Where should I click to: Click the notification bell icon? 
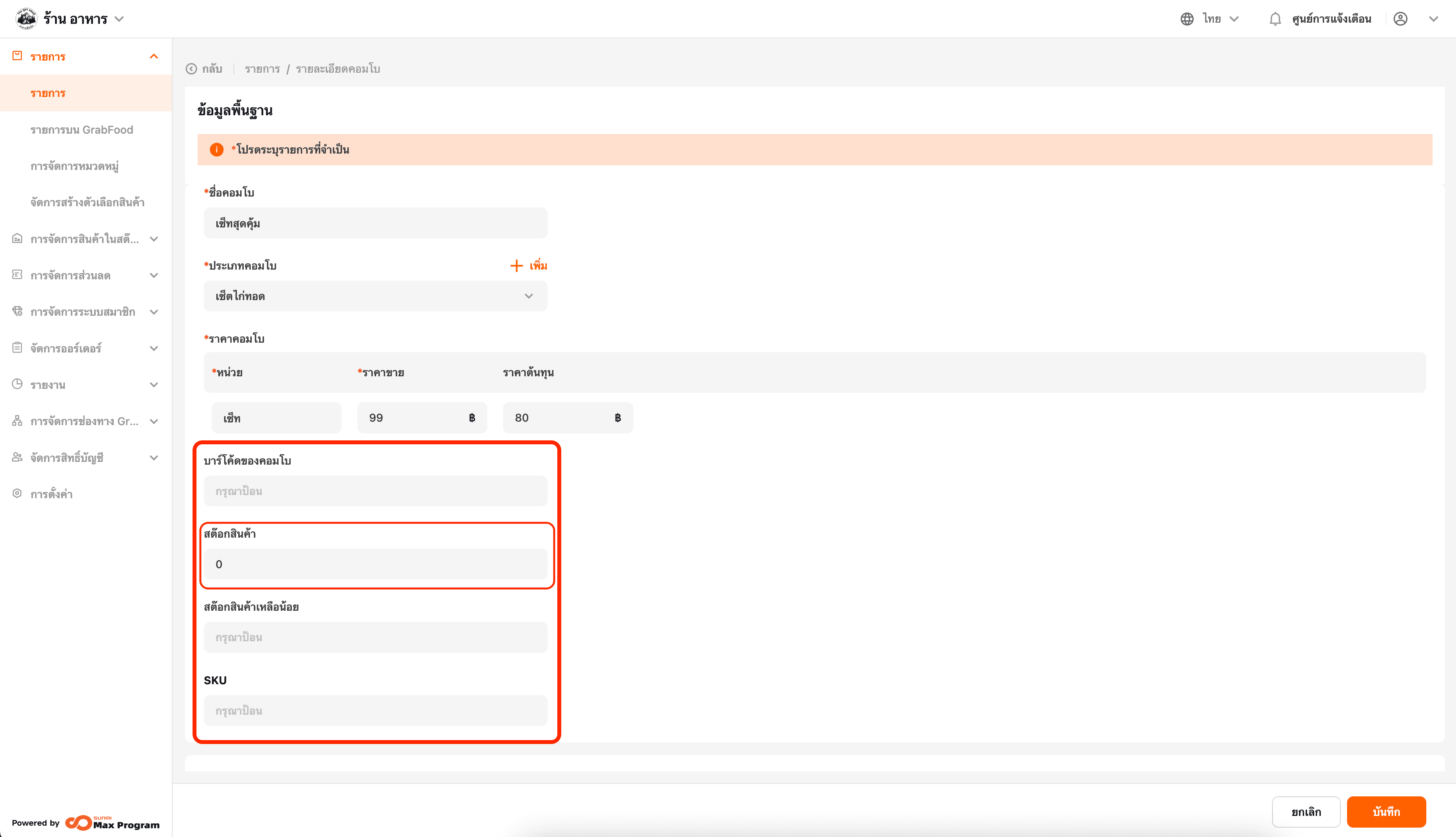tap(1275, 19)
